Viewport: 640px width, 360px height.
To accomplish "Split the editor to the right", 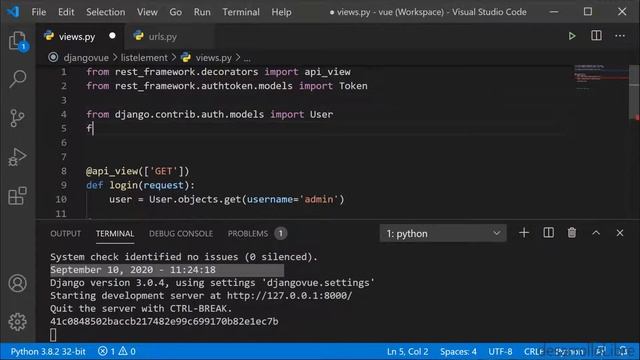I will point(596,36).
